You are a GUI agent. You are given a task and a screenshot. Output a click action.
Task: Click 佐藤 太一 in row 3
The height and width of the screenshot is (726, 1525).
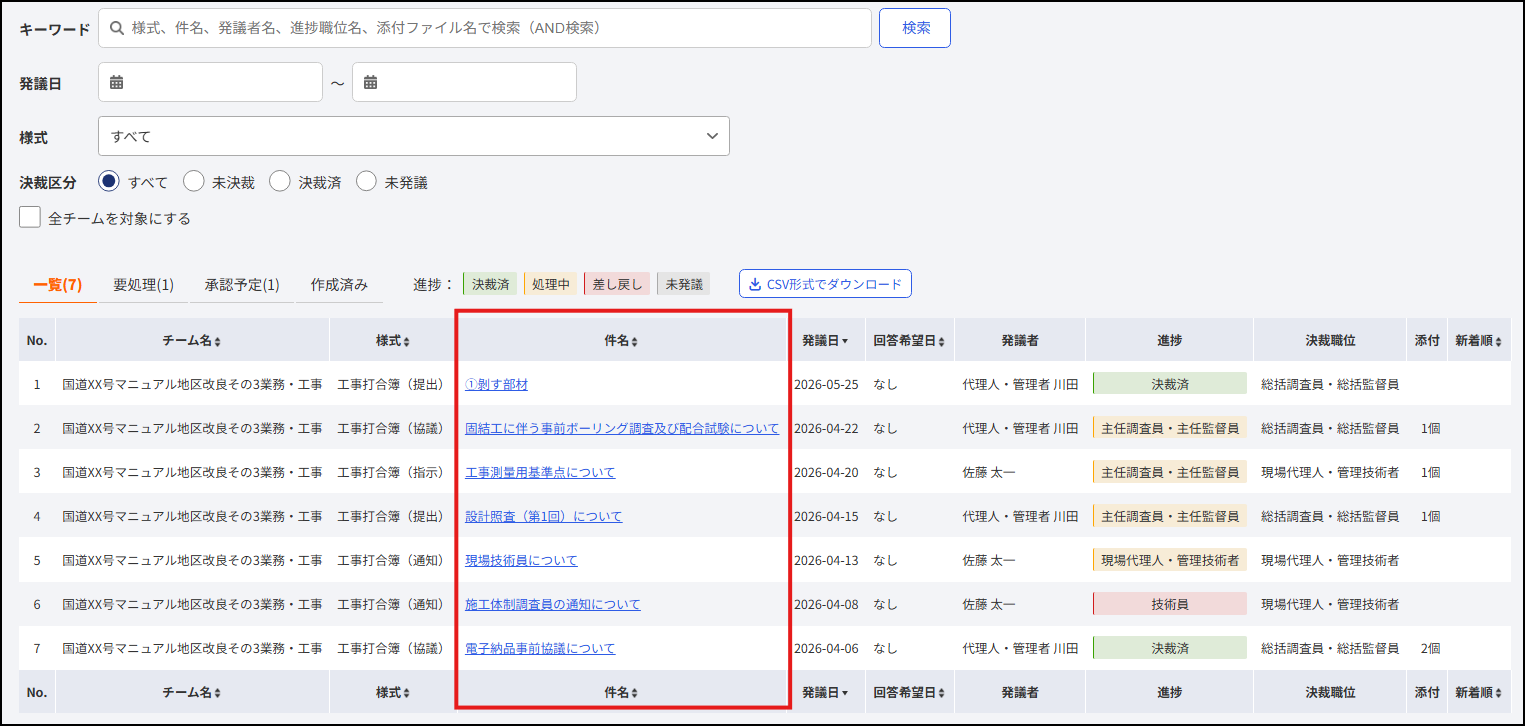tap(989, 472)
